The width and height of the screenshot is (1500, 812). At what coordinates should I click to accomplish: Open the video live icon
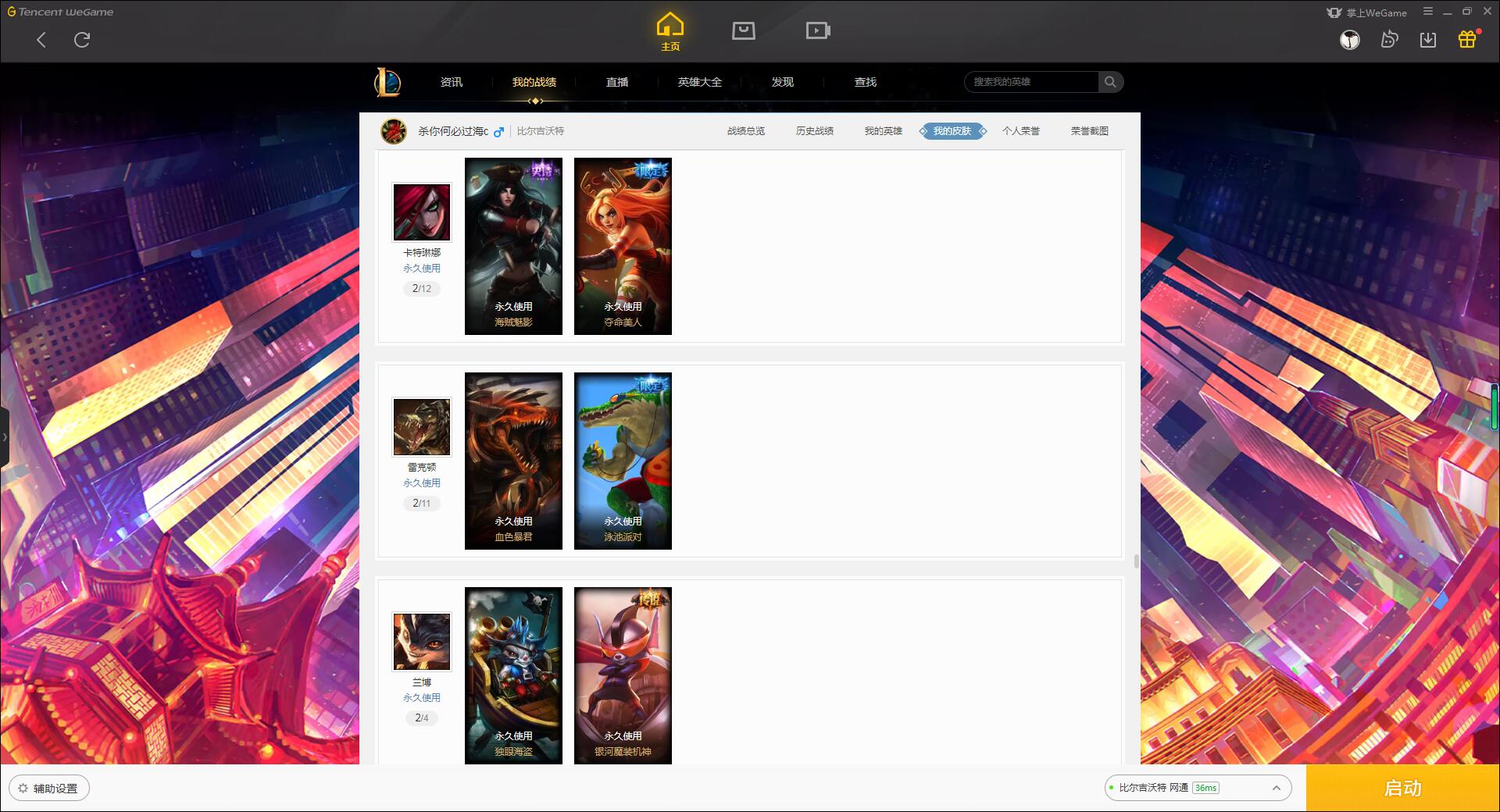pos(818,31)
